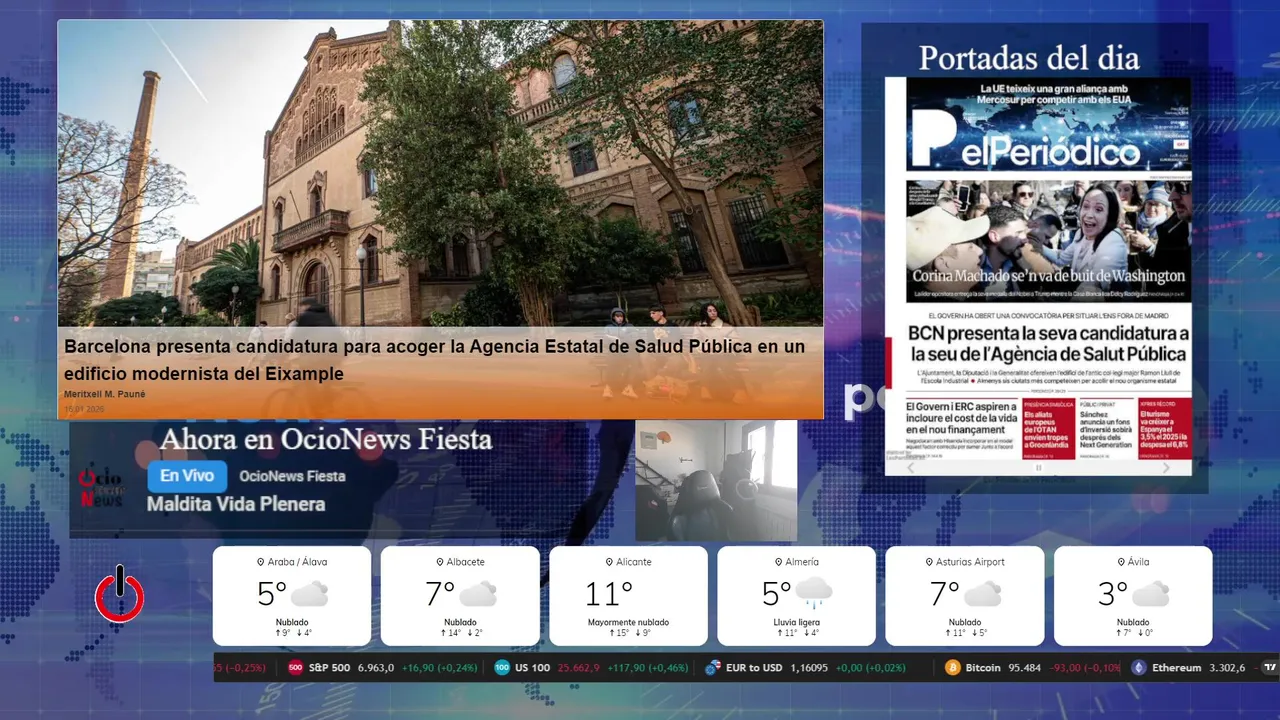1280x720 pixels.
Task: Click the S&P 500 value 6.963,0
Action: tap(376, 668)
